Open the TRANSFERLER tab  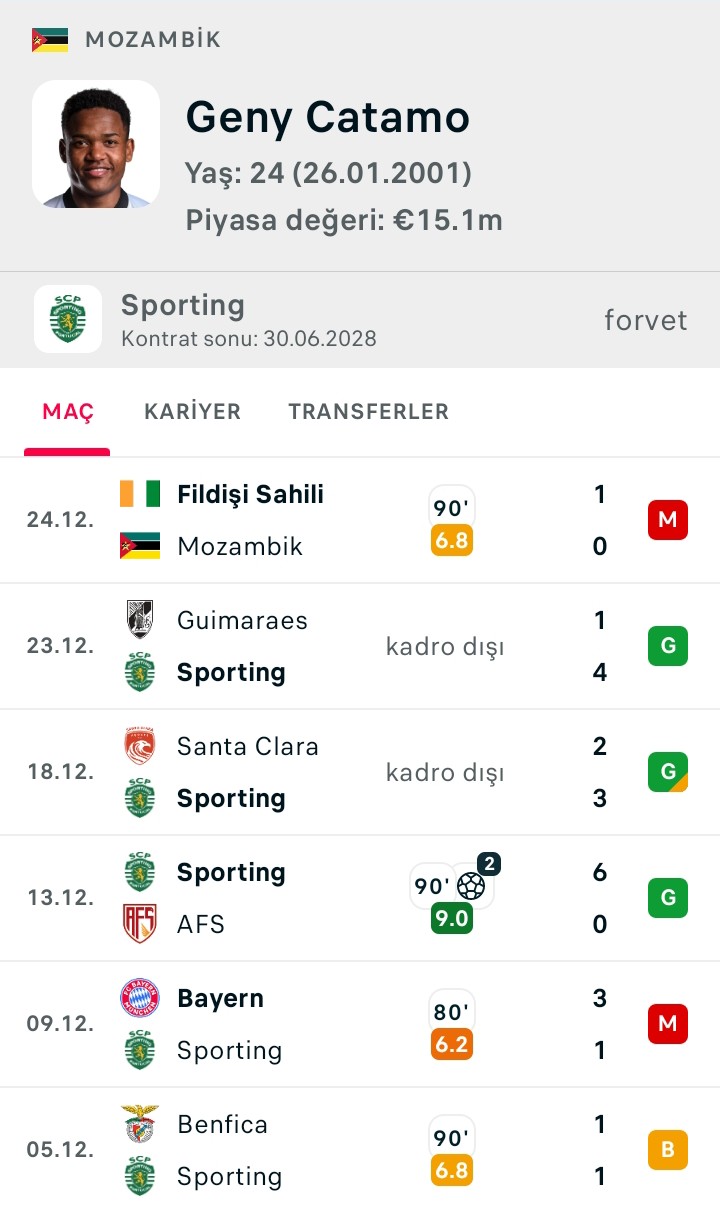pyautogui.click(x=368, y=412)
